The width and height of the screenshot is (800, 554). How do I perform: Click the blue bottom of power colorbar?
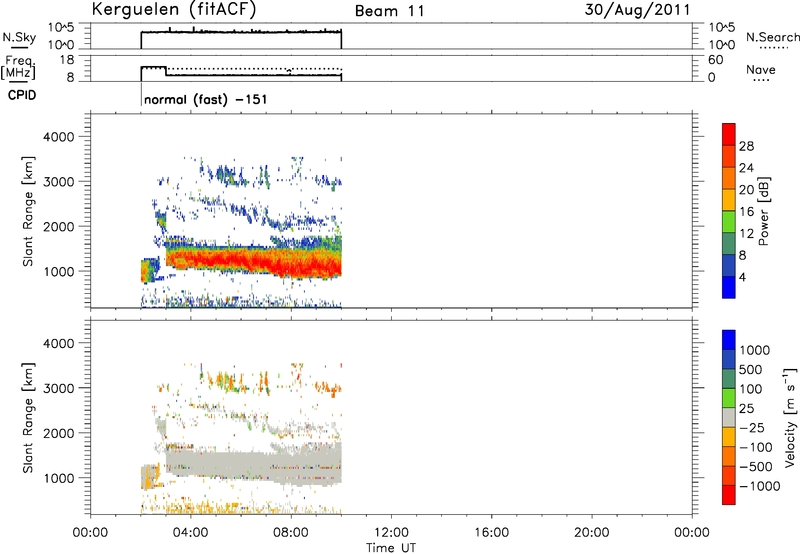coord(729,287)
